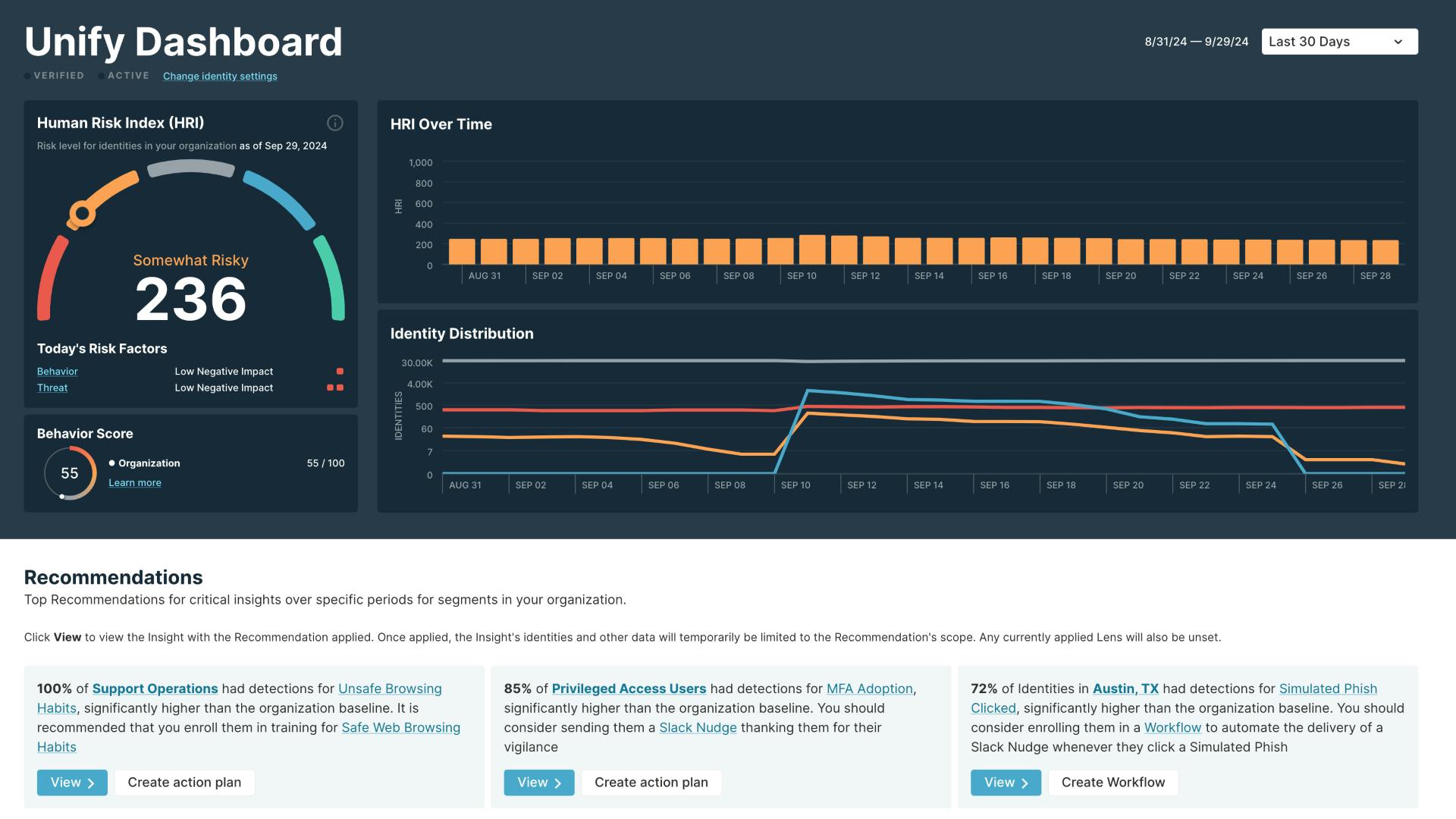The width and height of the screenshot is (1456, 819).
Task: Create action plan for Support Operations
Action: pos(184,783)
